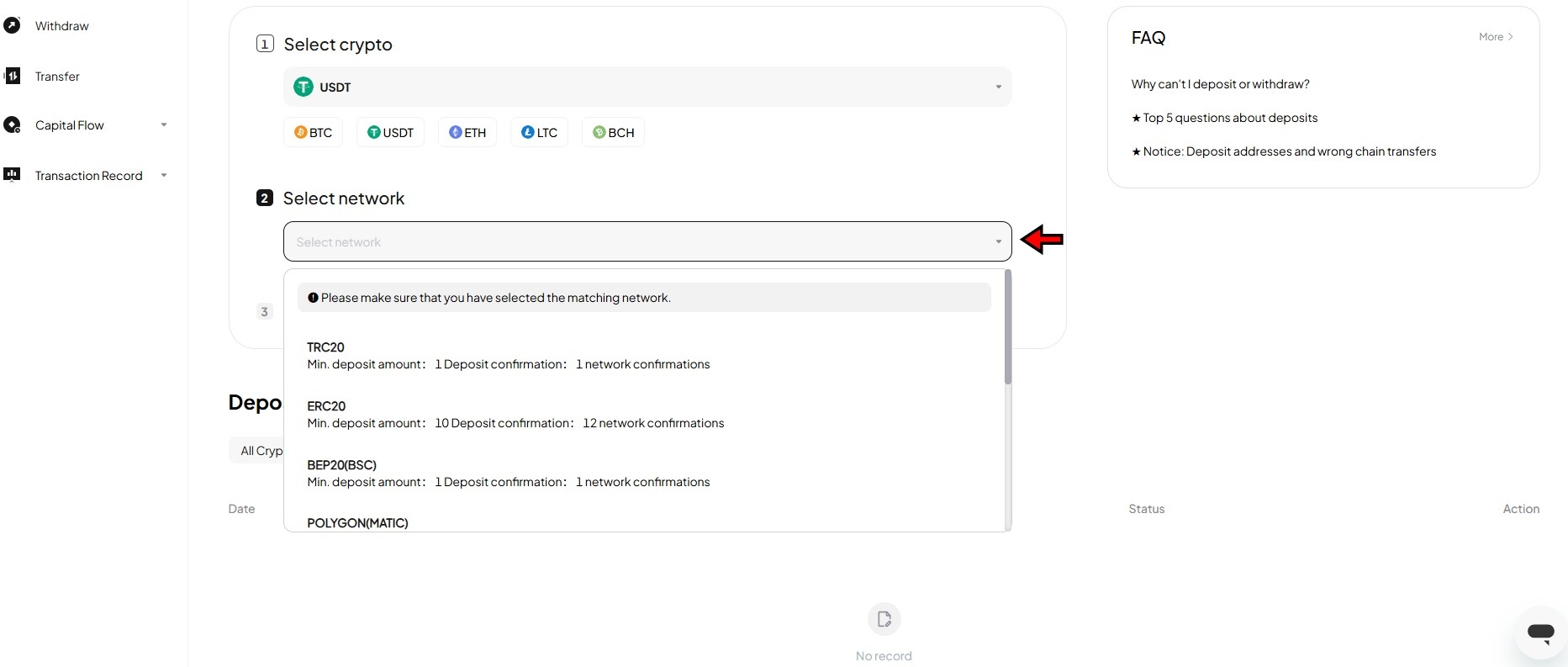Screen dimensions: 1568x667
Task: Click the Transaction Record chart icon
Action: [x=12, y=175]
